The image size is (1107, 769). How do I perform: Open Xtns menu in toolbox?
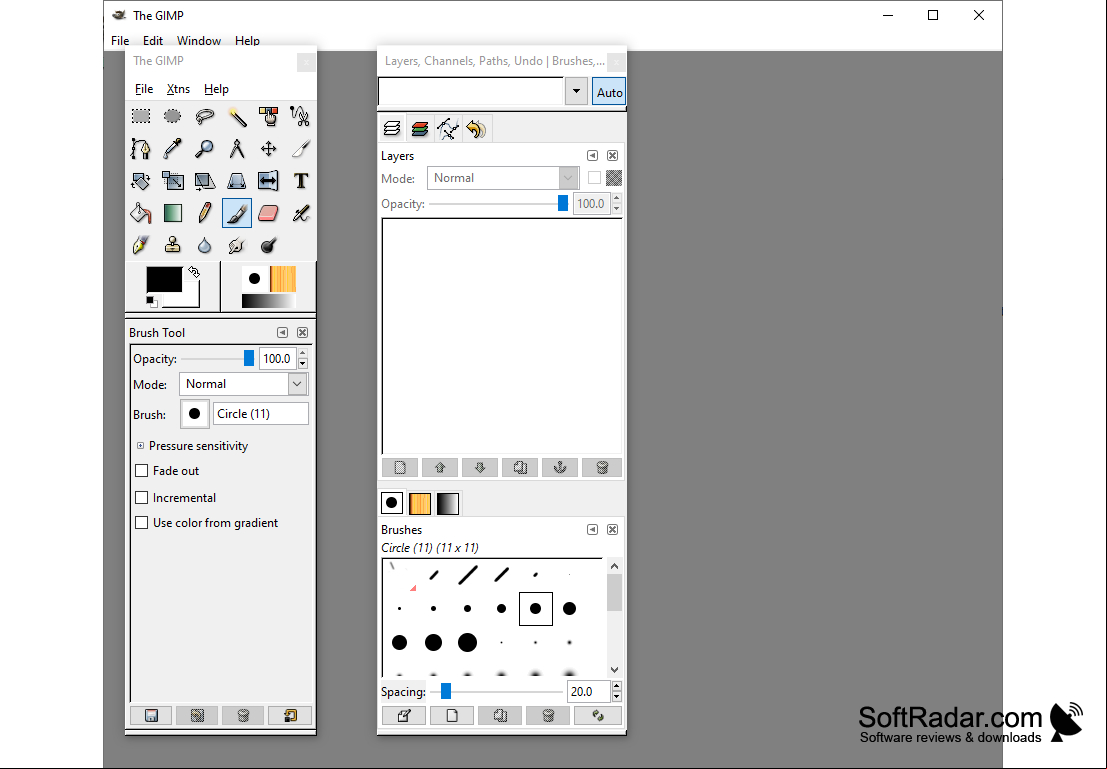[178, 89]
